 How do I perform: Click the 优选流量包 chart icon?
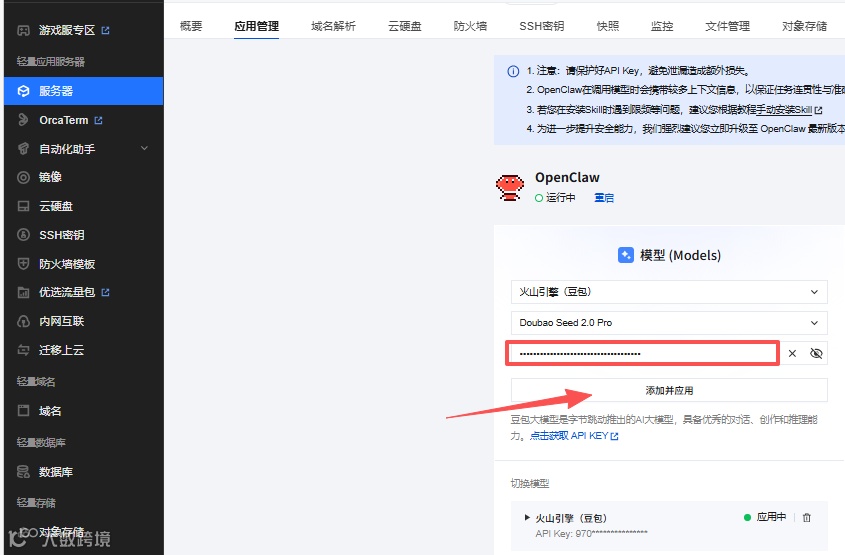coord(23,293)
